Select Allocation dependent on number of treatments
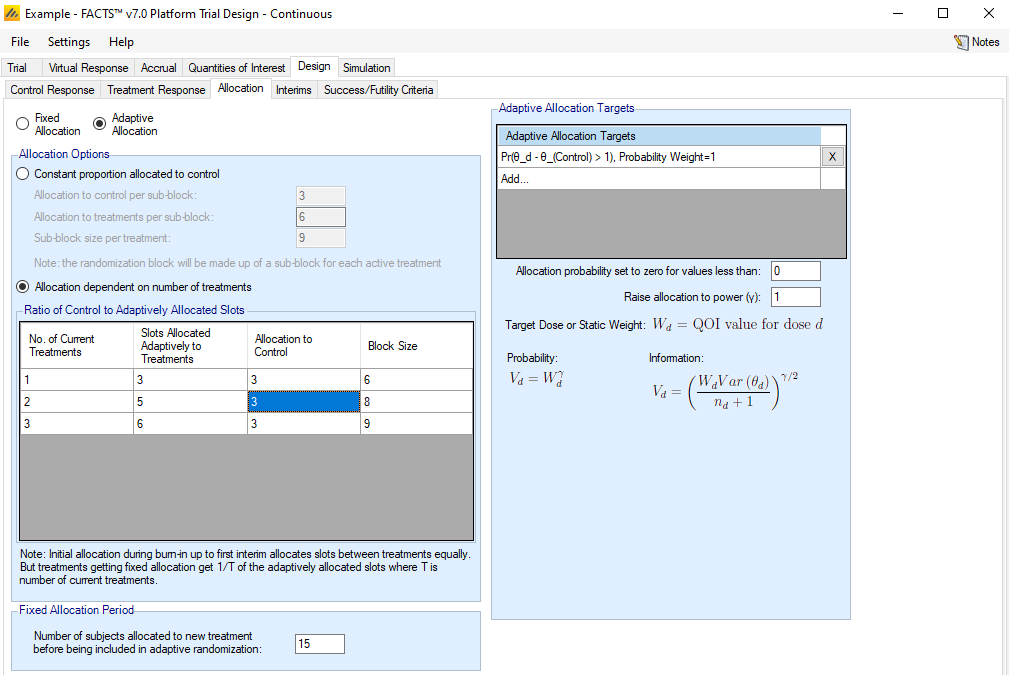Screen dimensions: 1009x675 click(25, 287)
